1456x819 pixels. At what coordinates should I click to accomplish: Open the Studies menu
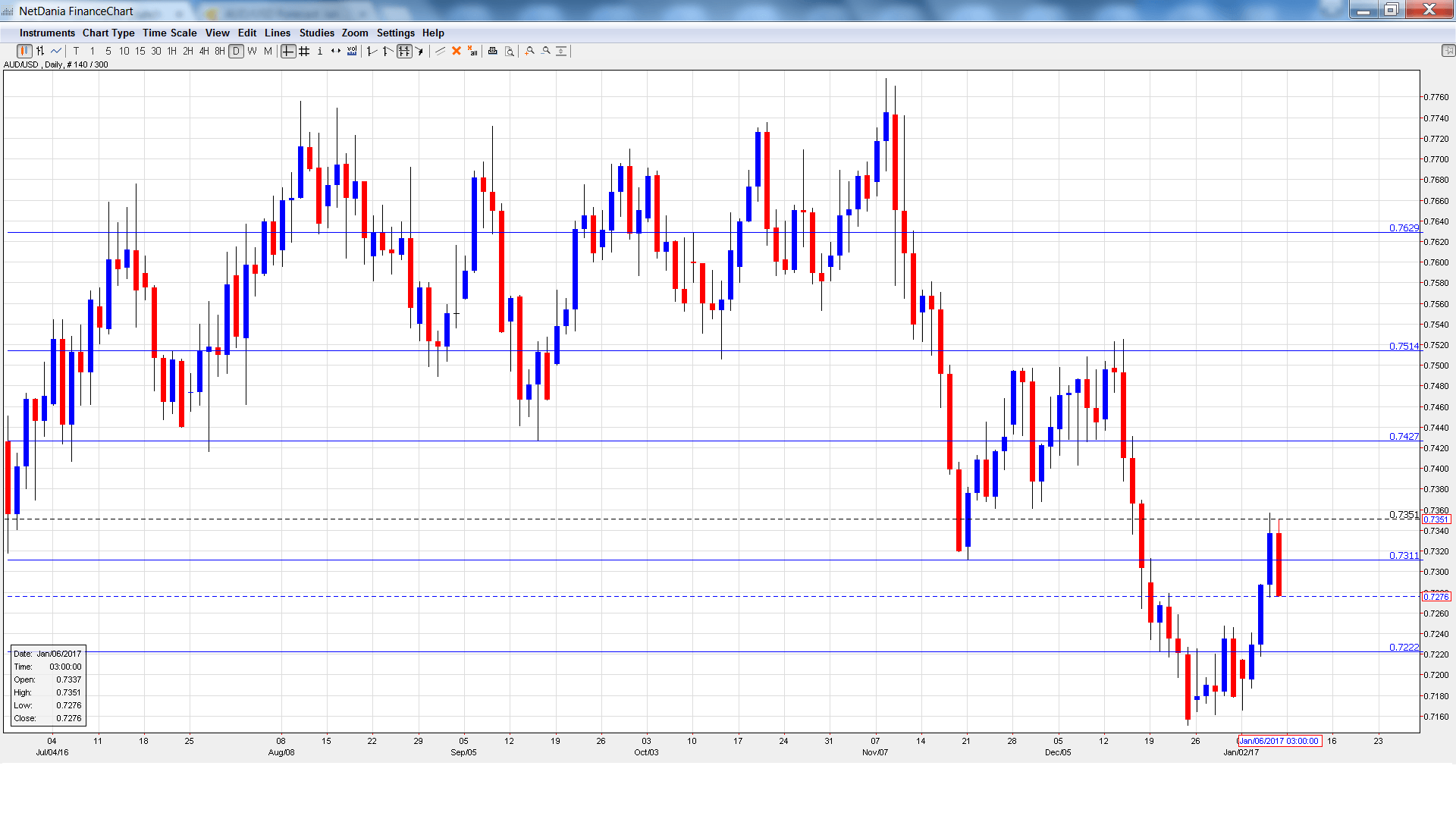pyautogui.click(x=316, y=33)
